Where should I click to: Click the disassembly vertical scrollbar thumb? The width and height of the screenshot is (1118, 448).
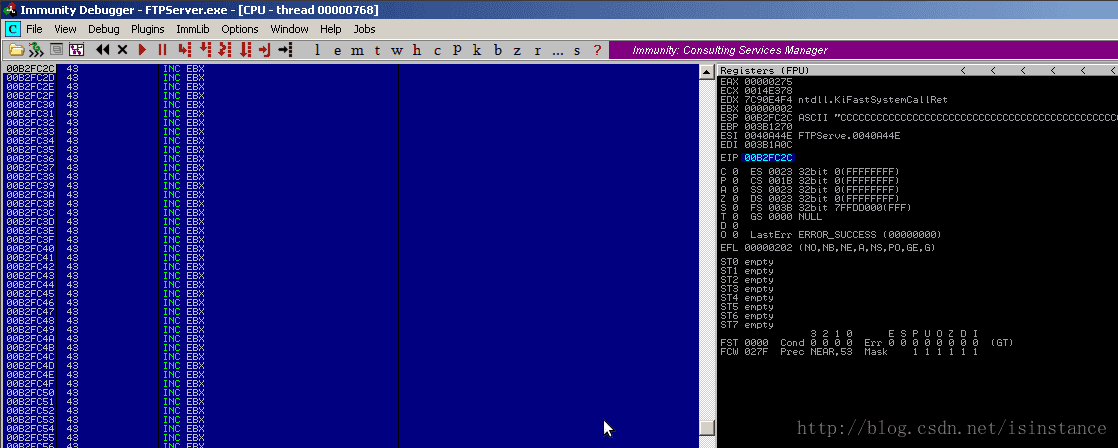(x=707, y=427)
